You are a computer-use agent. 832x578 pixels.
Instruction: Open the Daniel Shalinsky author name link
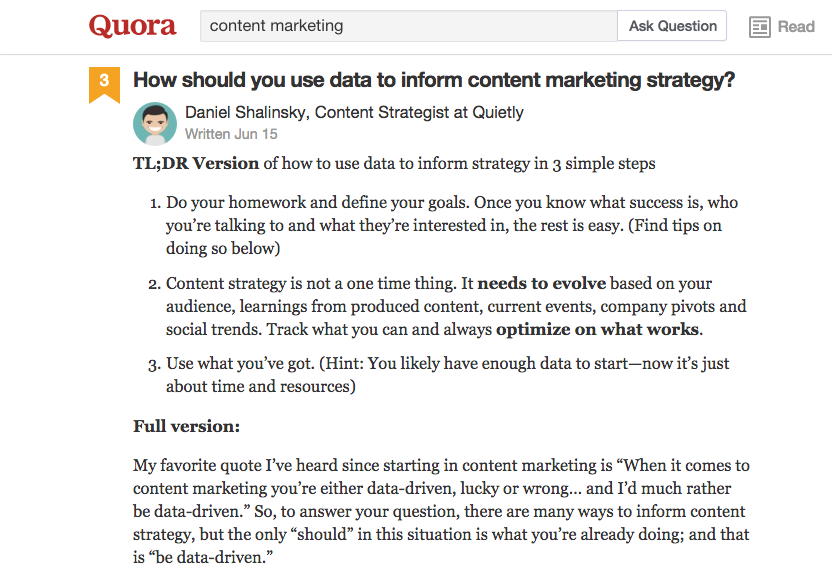pyautogui.click(x=245, y=112)
